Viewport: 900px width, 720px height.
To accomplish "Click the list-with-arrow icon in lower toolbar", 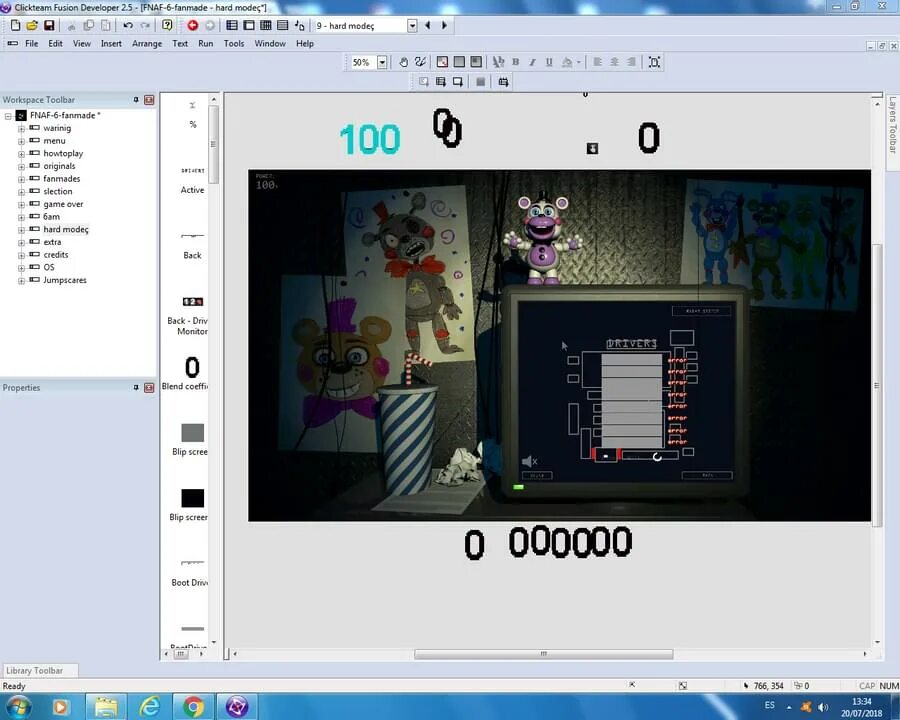I will tap(441, 82).
